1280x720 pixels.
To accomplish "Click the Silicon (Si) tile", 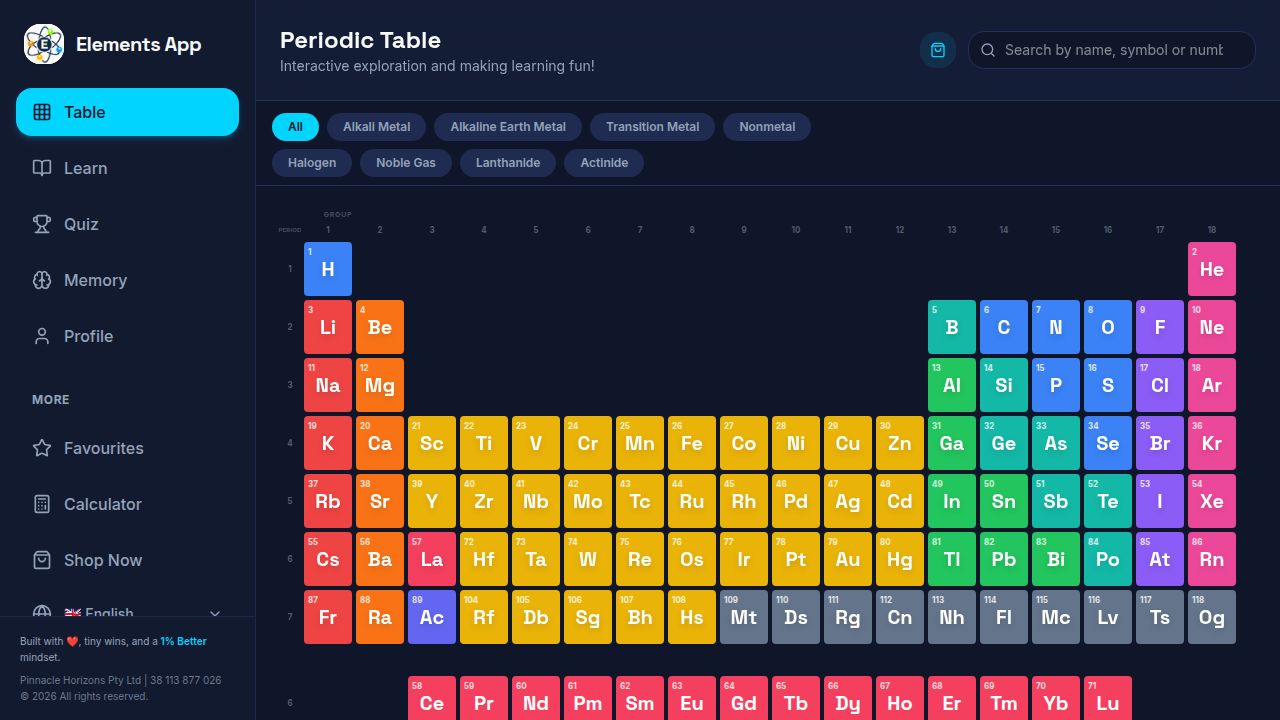I will pyautogui.click(x=1004, y=385).
